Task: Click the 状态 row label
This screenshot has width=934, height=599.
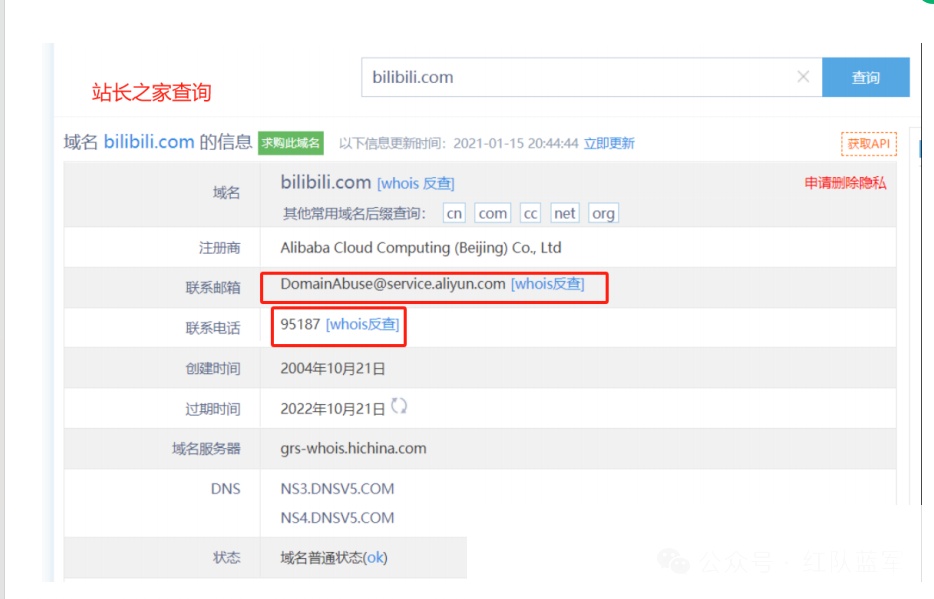Action: click(x=226, y=558)
